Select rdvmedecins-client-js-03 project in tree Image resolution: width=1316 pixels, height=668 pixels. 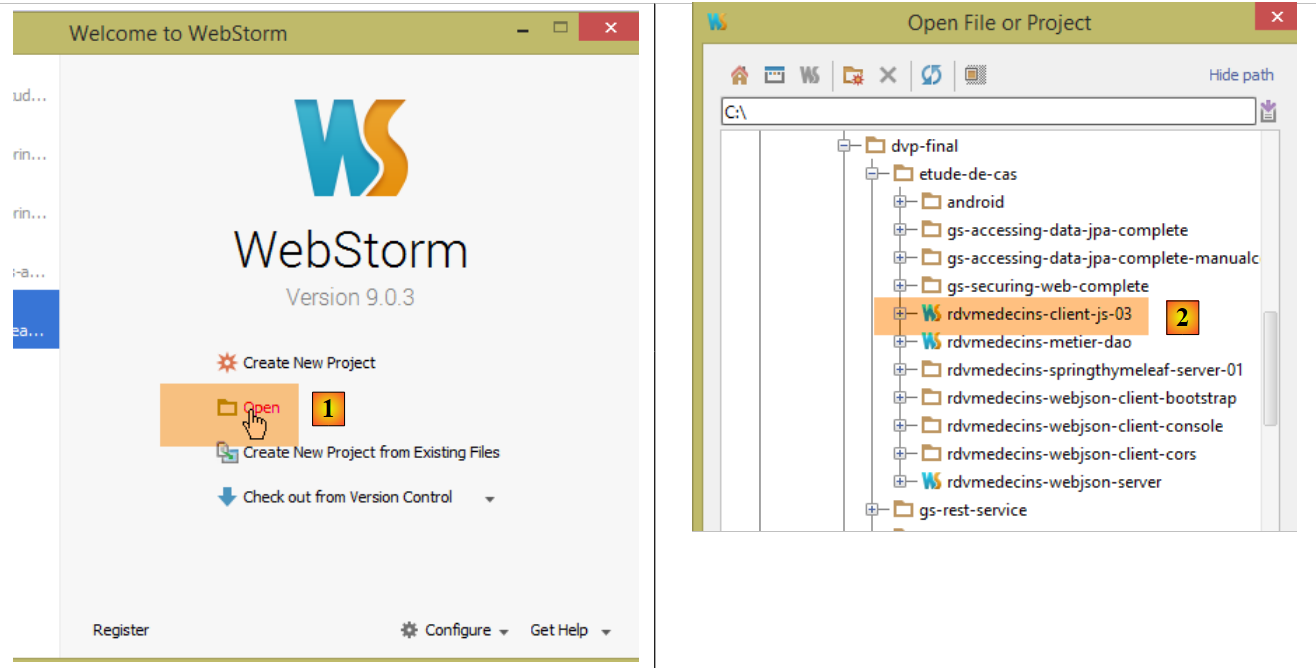(1039, 314)
